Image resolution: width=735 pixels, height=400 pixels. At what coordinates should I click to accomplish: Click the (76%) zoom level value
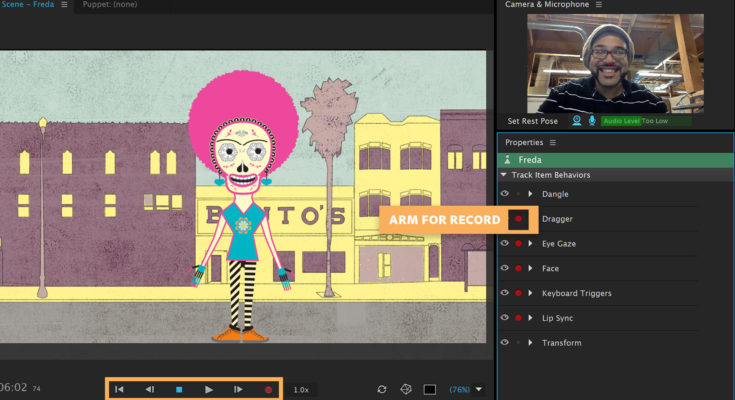pyautogui.click(x=459, y=389)
